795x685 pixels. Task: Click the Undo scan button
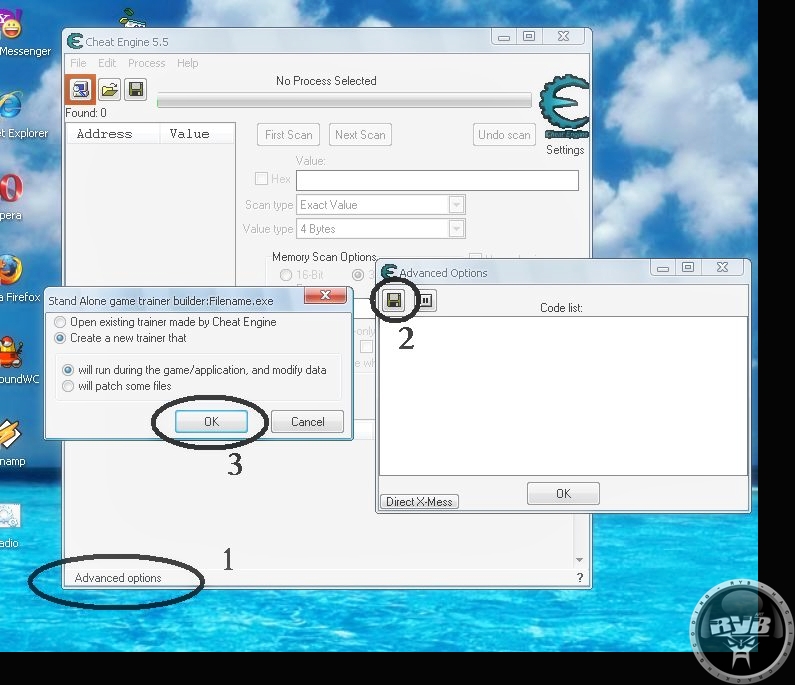coord(504,135)
